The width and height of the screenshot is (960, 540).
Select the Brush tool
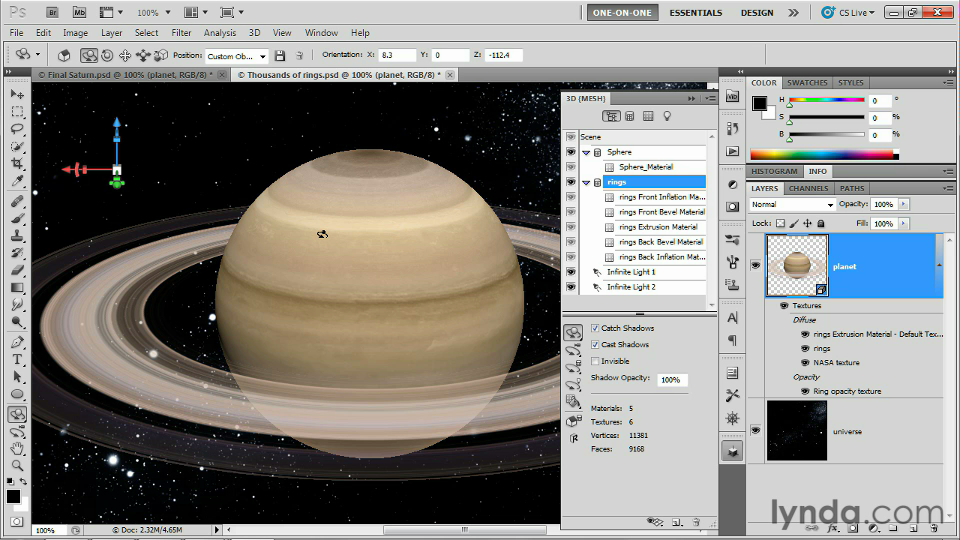pyautogui.click(x=17, y=219)
